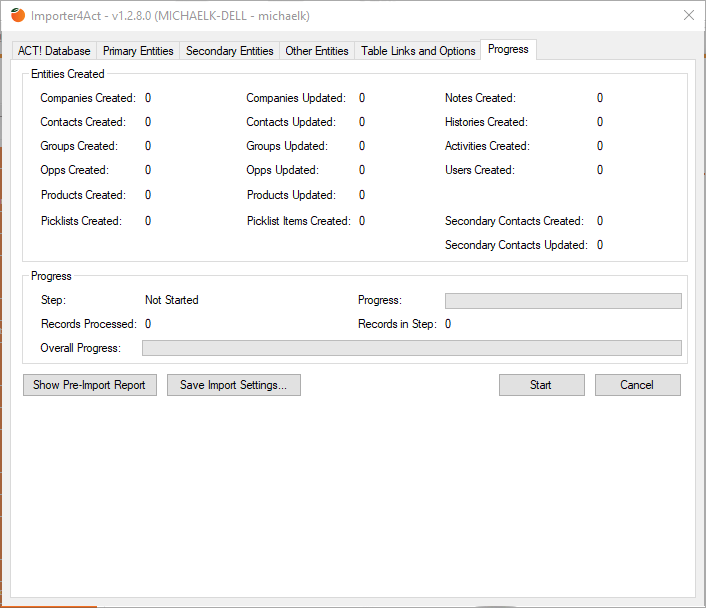The width and height of the screenshot is (706, 608).
Task: Click the Companies Created label
Action: click(88, 98)
